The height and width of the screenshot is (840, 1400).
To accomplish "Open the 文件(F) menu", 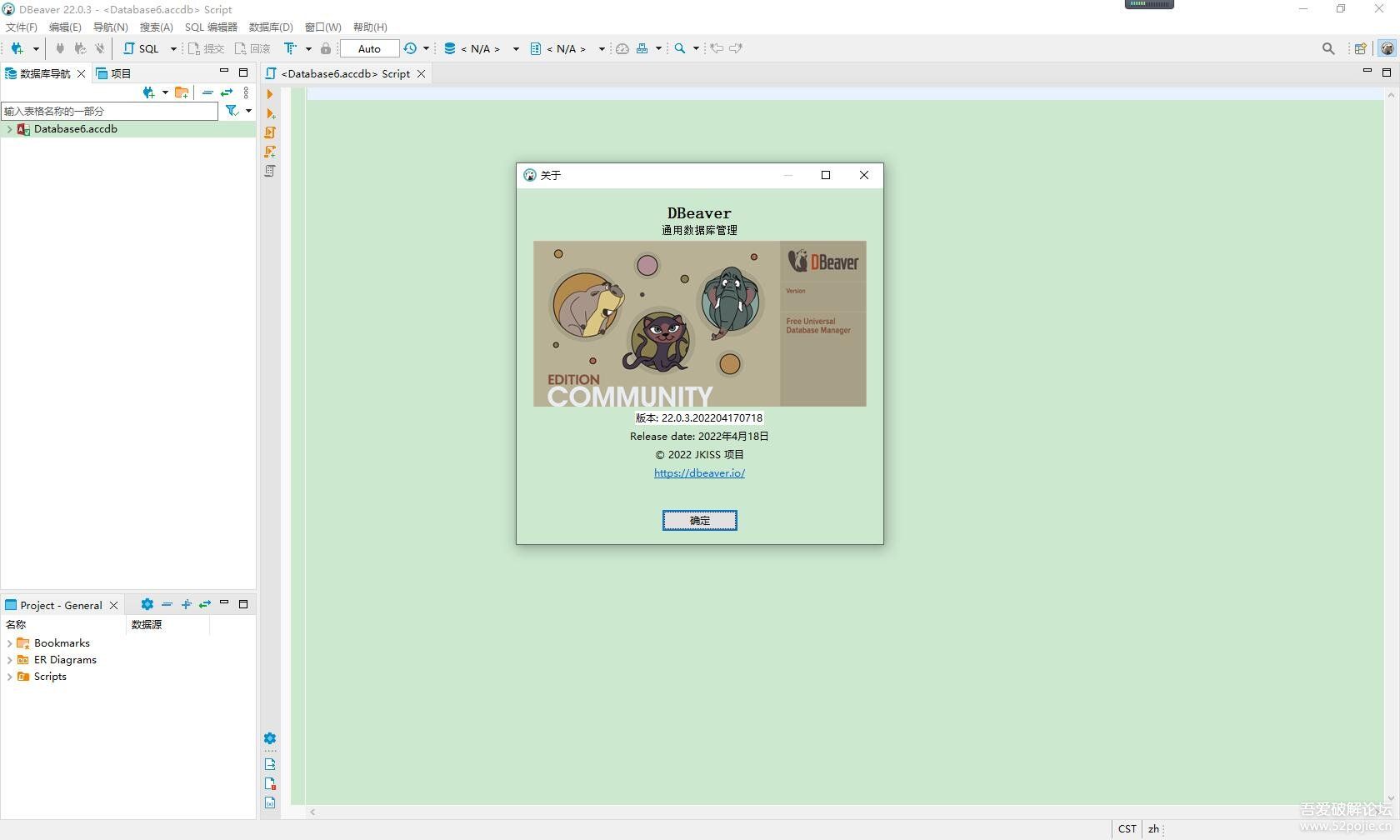I will (22, 27).
